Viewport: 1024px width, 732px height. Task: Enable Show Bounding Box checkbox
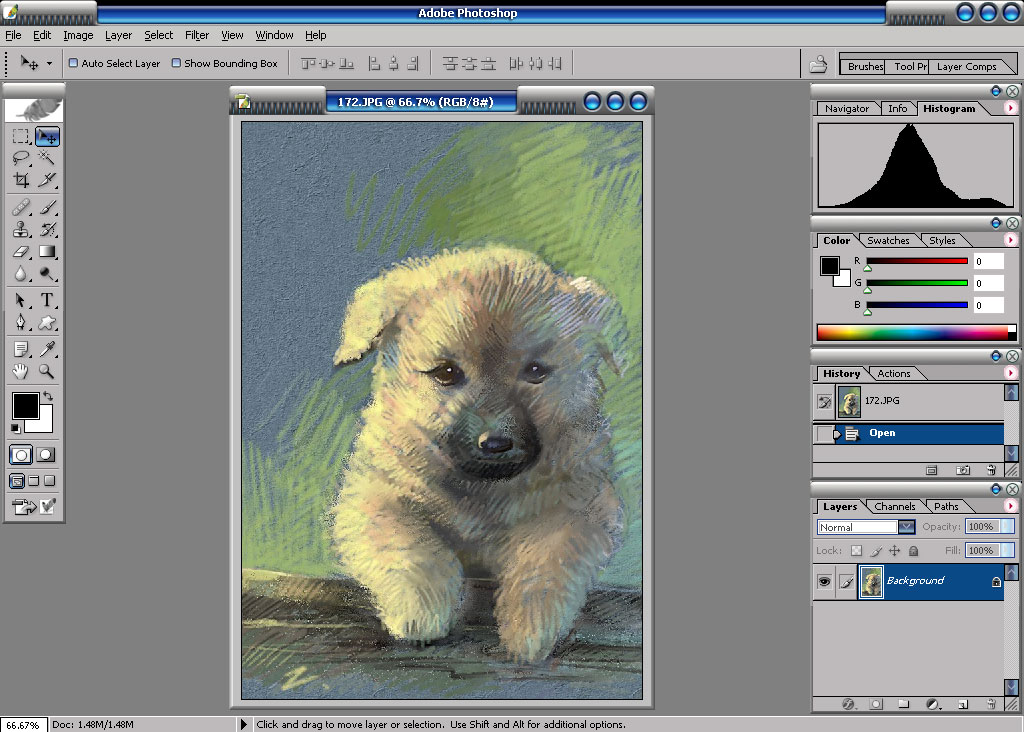tap(176, 63)
